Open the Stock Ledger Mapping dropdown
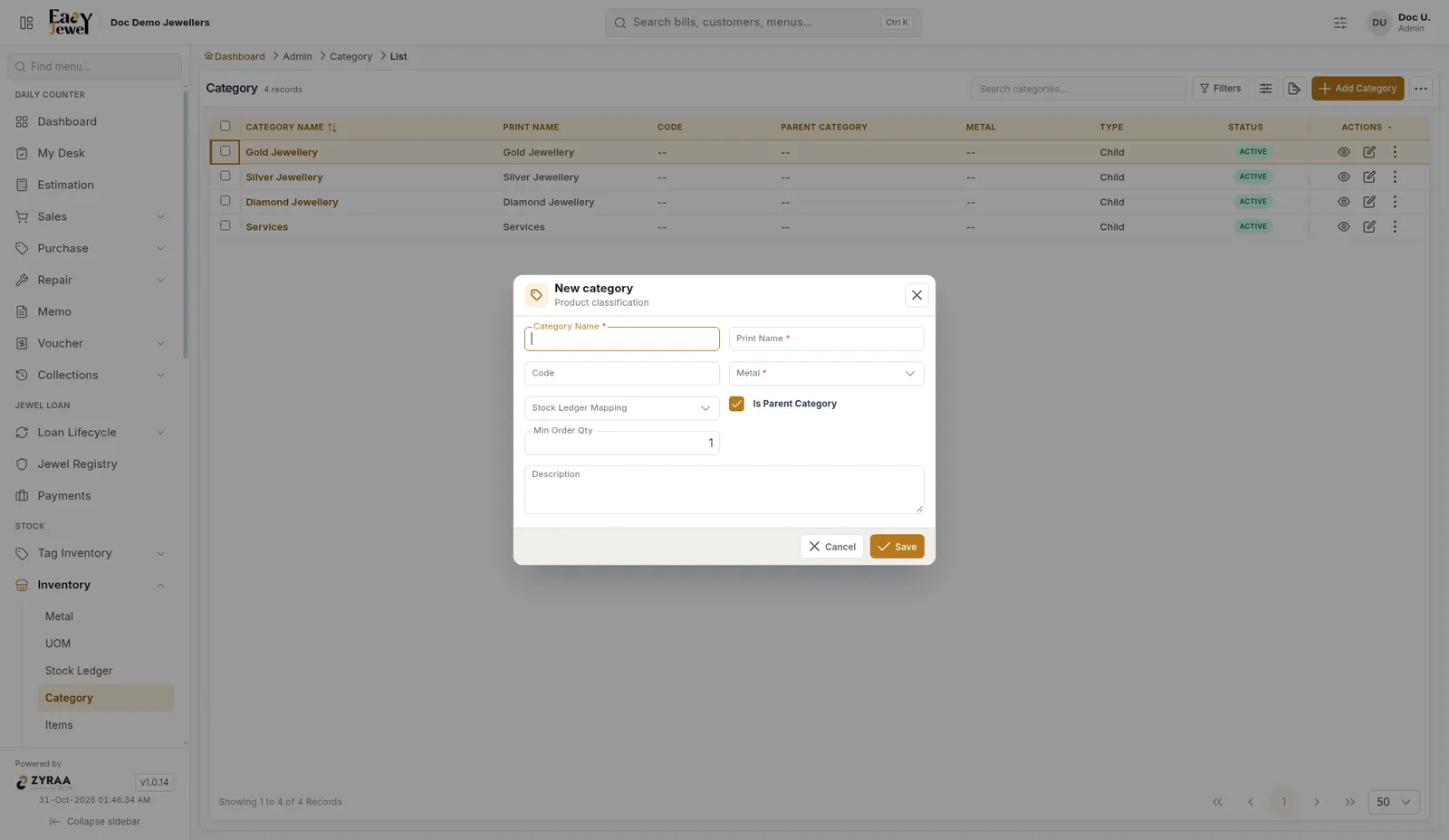Viewport: 1449px width, 840px height. point(621,408)
